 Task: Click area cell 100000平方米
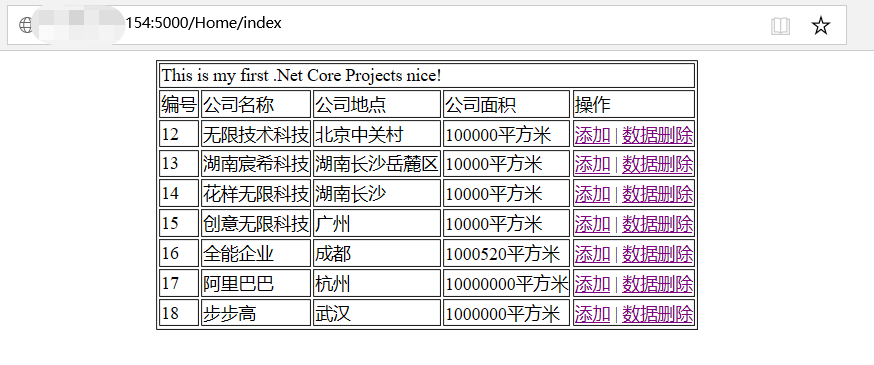pyautogui.click(x=507, y=134)
